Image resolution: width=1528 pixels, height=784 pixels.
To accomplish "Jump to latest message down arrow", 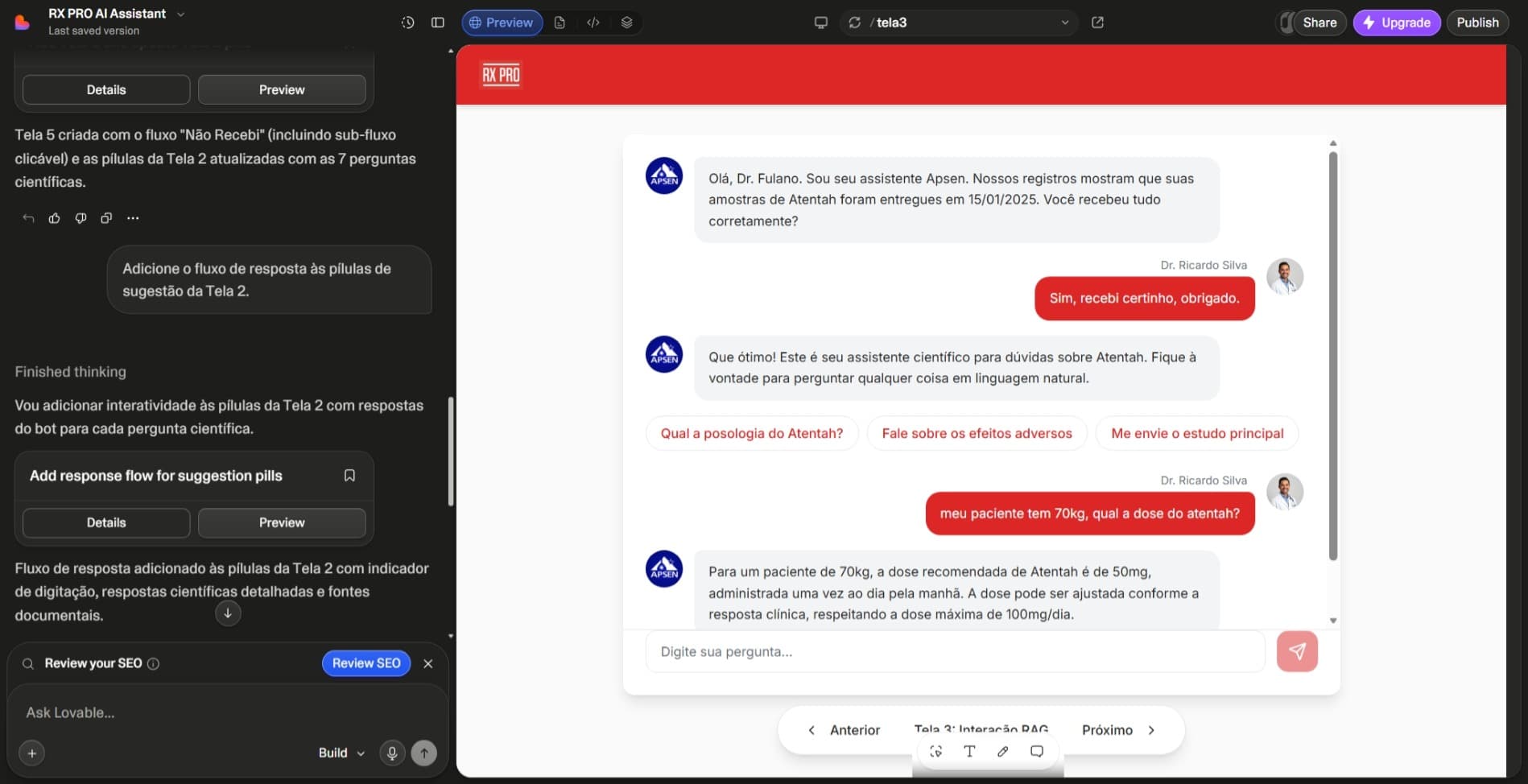I will point(228,613).
